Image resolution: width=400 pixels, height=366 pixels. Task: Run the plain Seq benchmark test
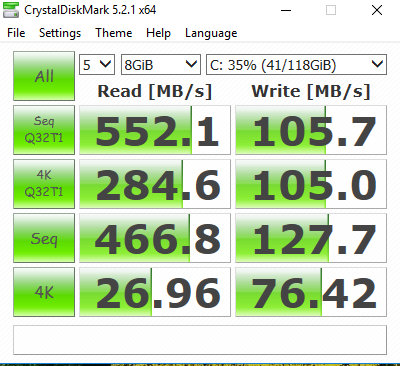pos(44,238)
